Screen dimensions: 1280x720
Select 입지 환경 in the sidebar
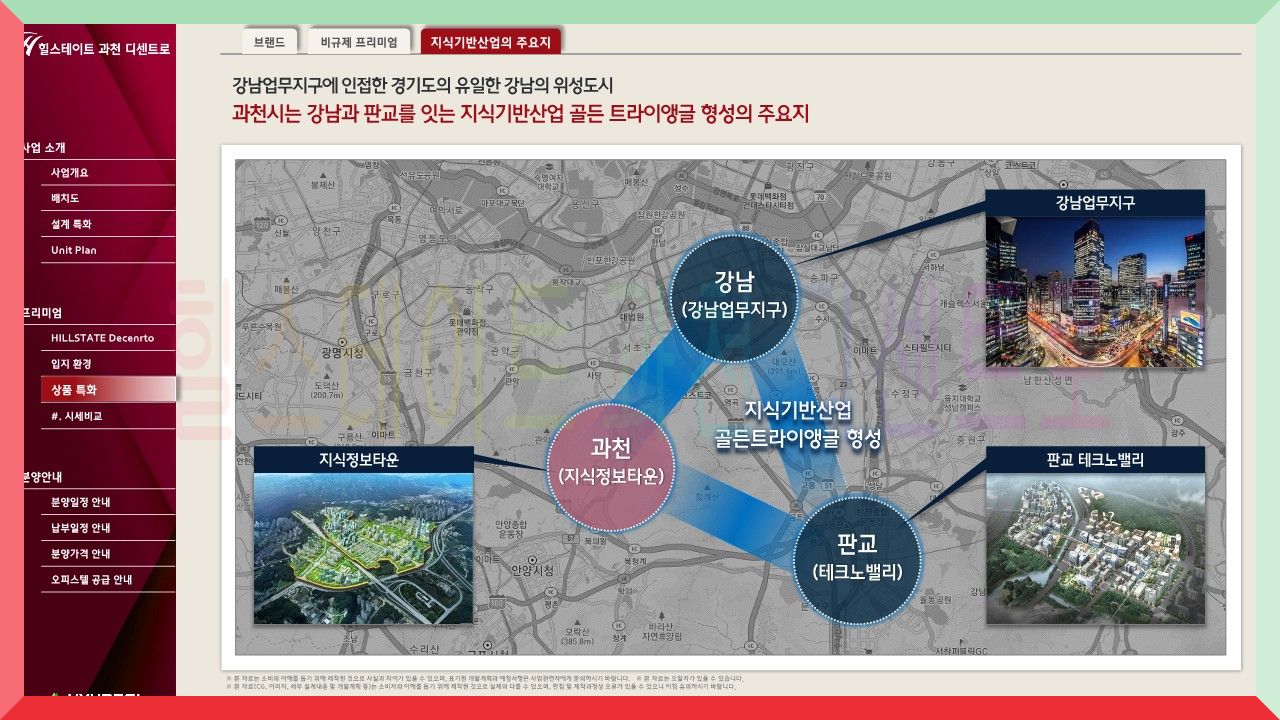(108, 364)
